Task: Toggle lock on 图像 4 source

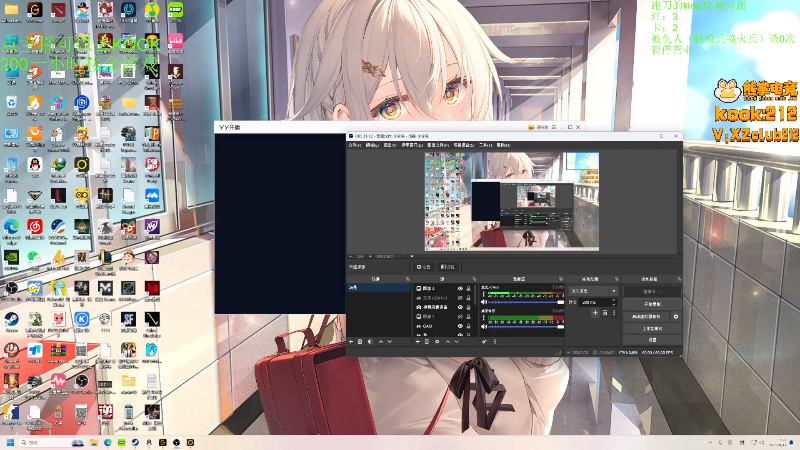Action: (468, 288)
